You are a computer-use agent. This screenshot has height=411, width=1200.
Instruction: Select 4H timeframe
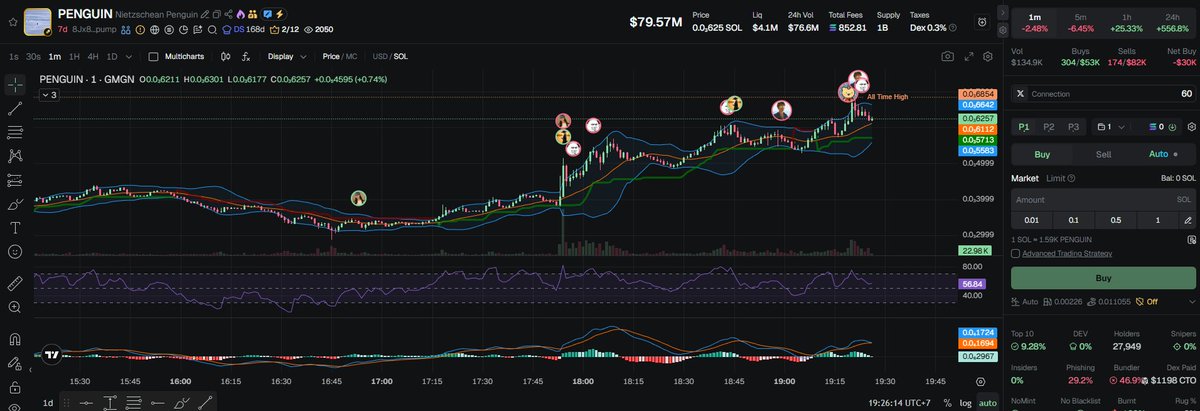(x=93, y=57)
